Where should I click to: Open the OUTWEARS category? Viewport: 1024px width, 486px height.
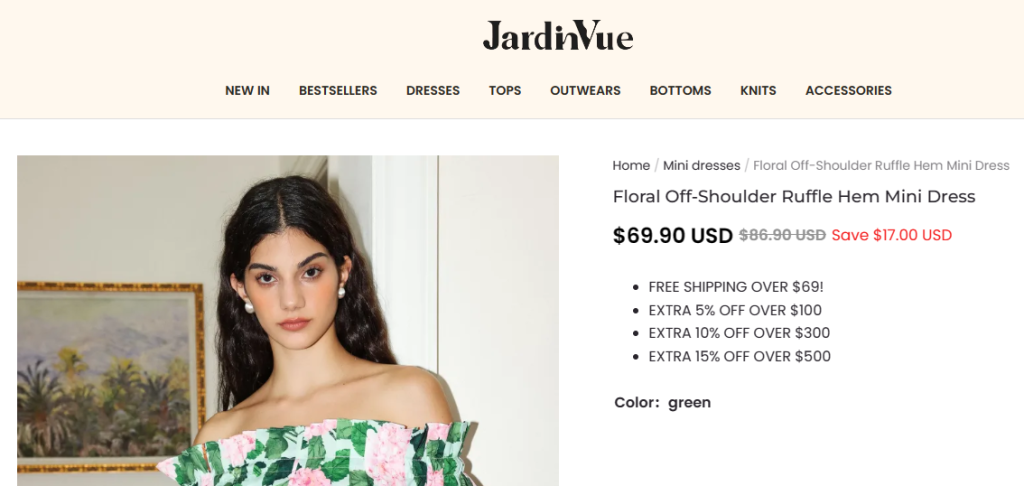[x=585, y=91]
